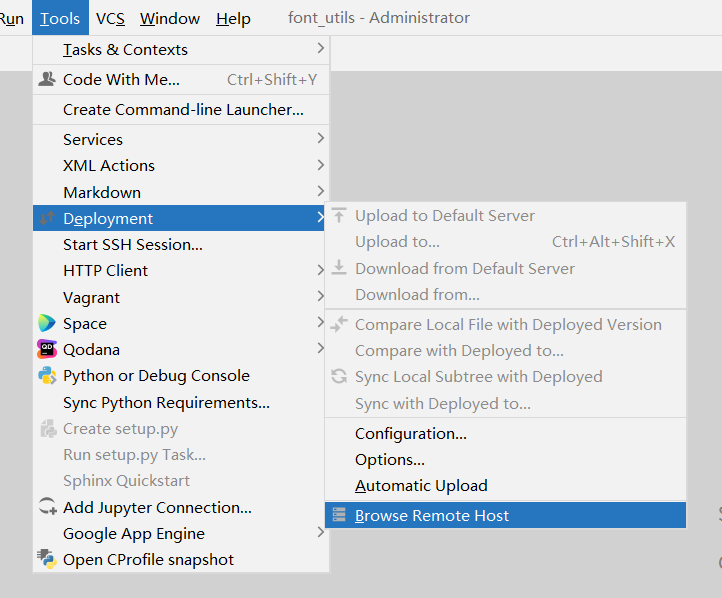Screen dimensions: 722x598
Task: Expand the Tasks & Contexts submenu arrow
Action: (x=321, y=48)
